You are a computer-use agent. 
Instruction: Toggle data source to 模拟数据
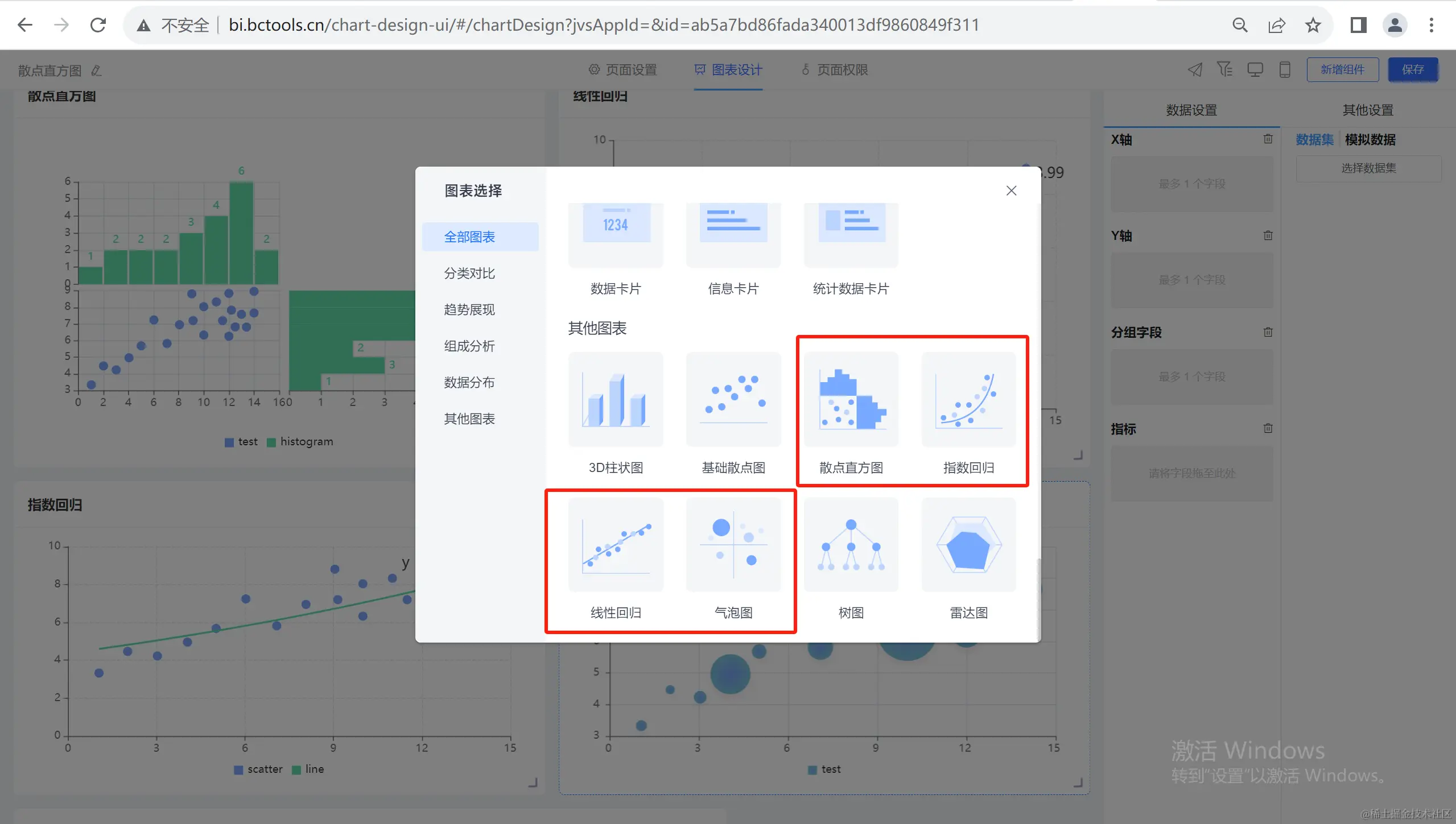[x=1370, y=139]
